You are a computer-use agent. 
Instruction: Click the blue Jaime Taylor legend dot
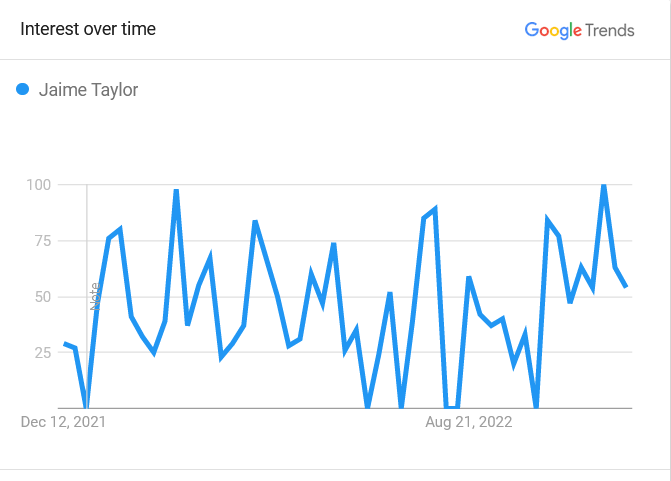[x=22, y=89]
